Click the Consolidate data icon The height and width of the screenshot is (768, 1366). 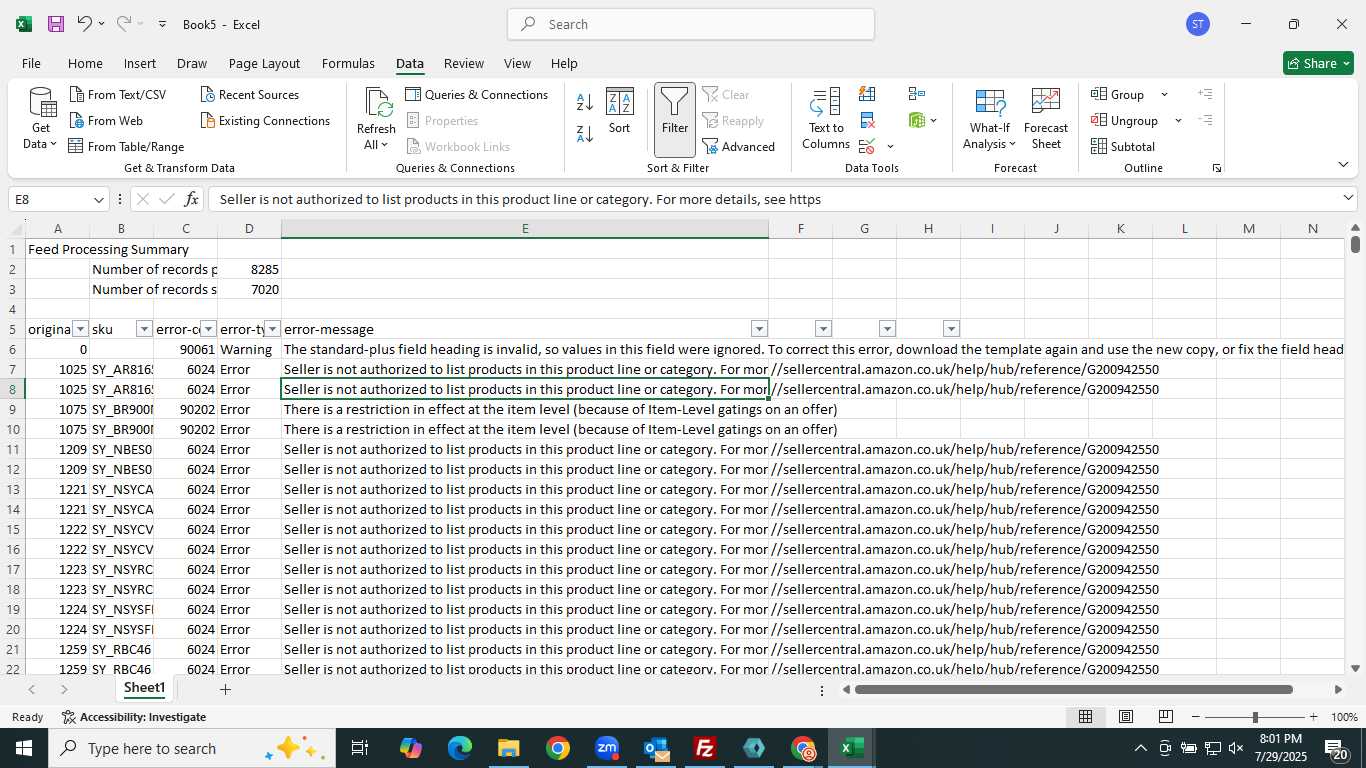click(916, 94)
